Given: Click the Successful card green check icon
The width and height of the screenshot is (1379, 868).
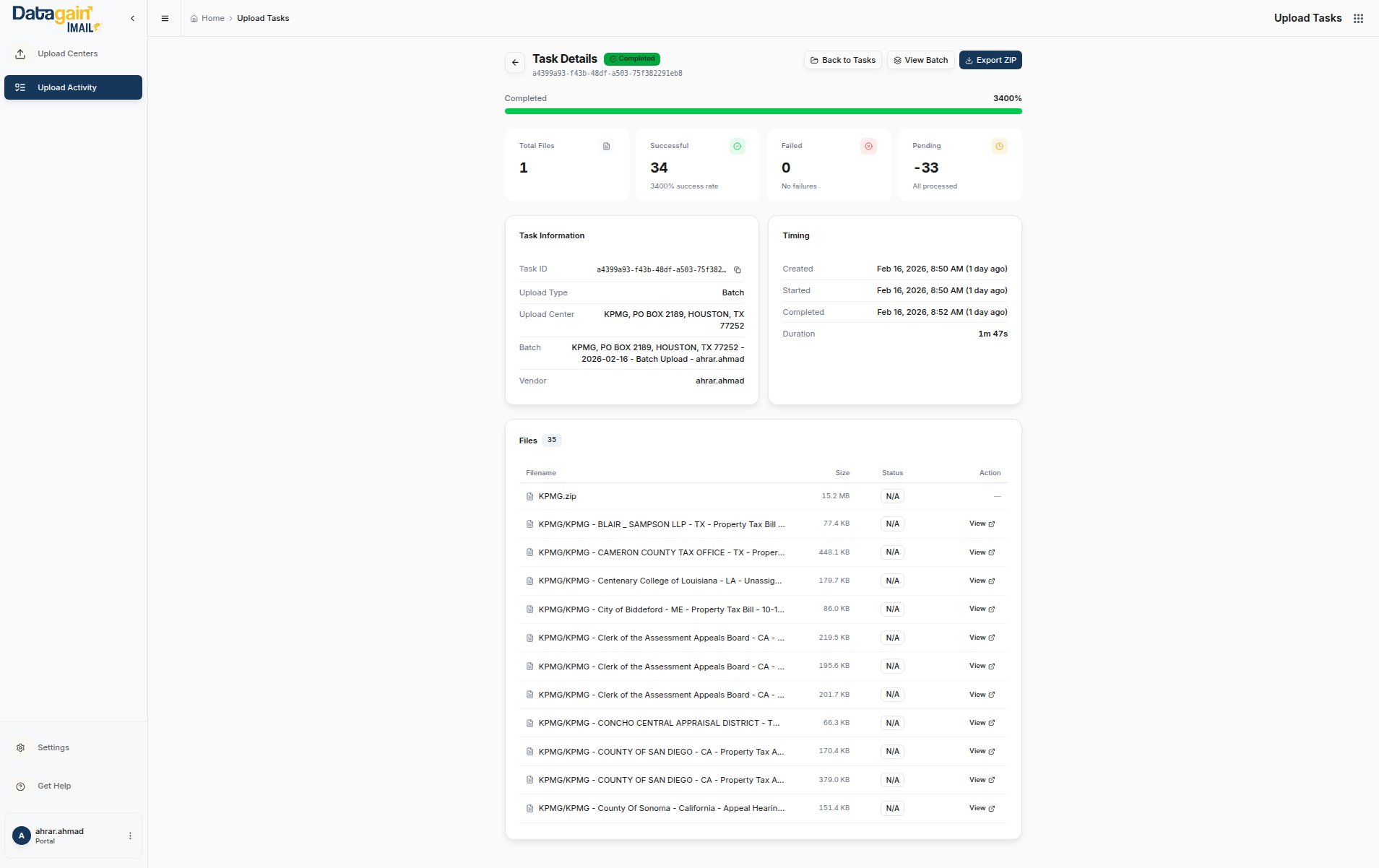Looking at the screenshot, I should (x=737, y=147).
